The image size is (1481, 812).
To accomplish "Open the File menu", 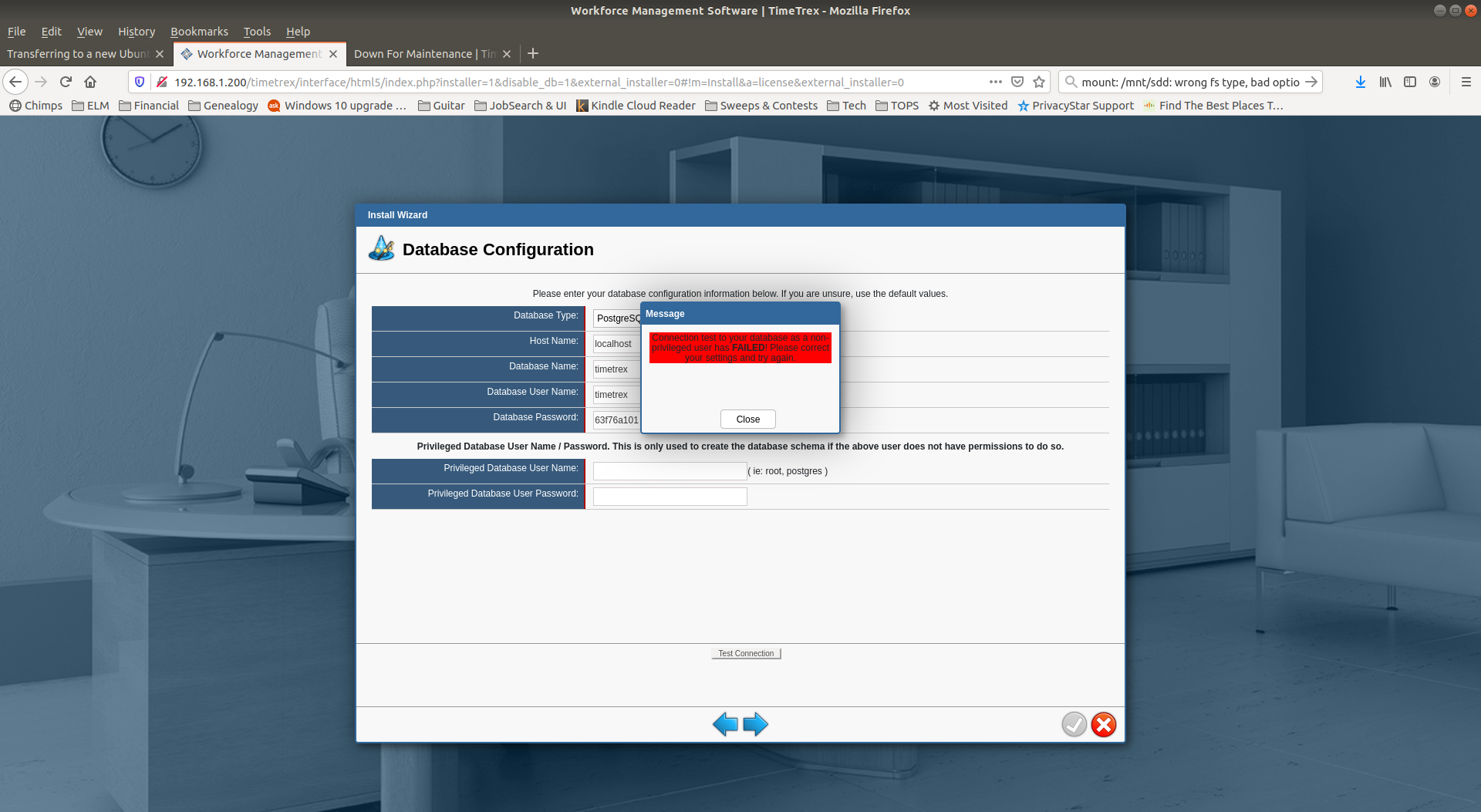I will coord(16,32).
